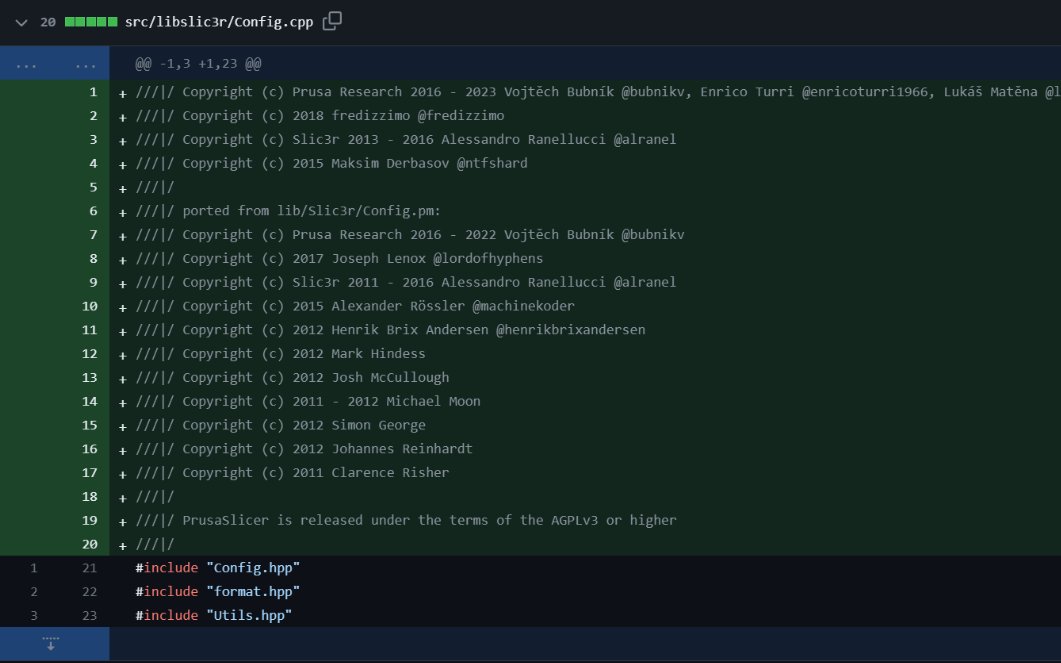Click the Mark Hindess copyright line
Screen dimensions: 1061x663
[280, 354]
